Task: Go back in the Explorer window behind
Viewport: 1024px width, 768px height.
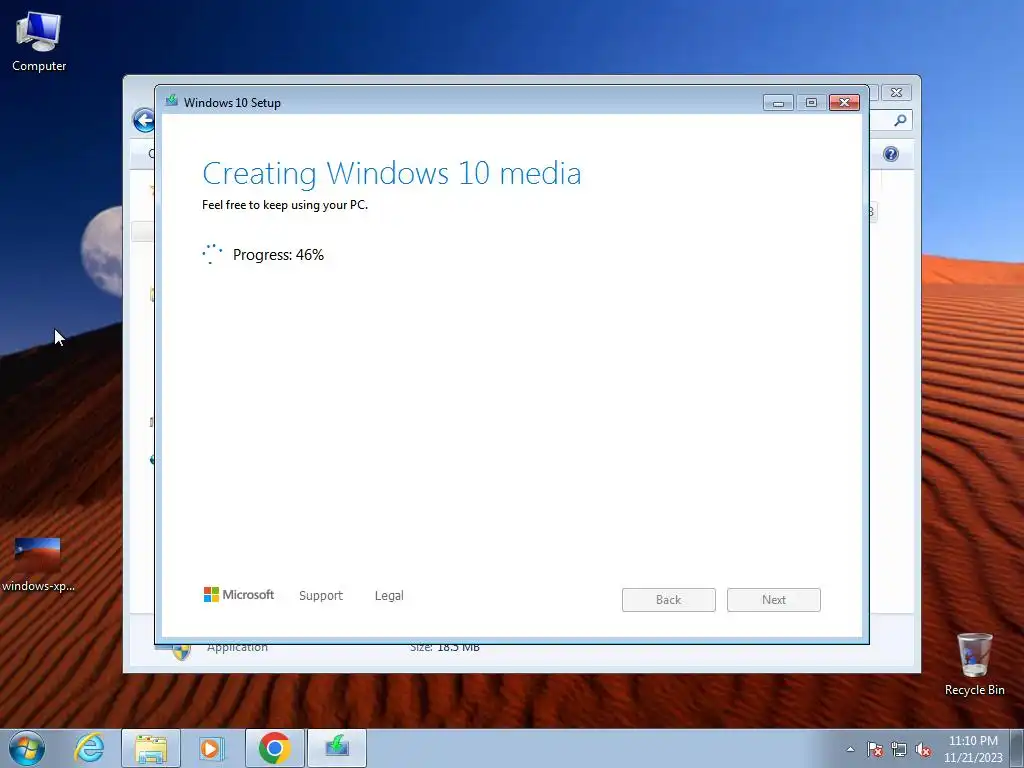Action: [x=144, y=120]
